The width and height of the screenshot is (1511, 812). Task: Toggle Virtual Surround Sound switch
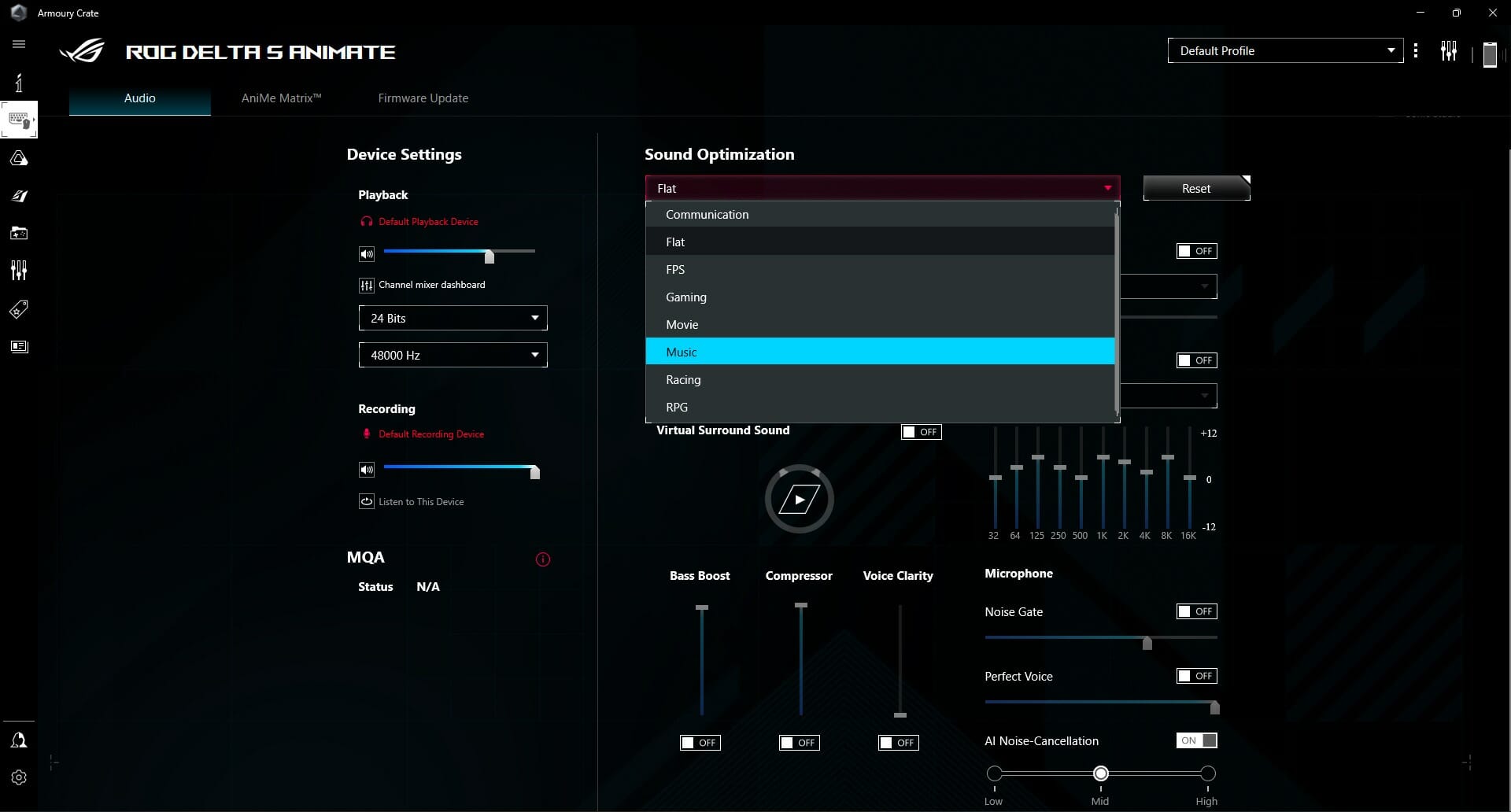[x=922, y=432]
